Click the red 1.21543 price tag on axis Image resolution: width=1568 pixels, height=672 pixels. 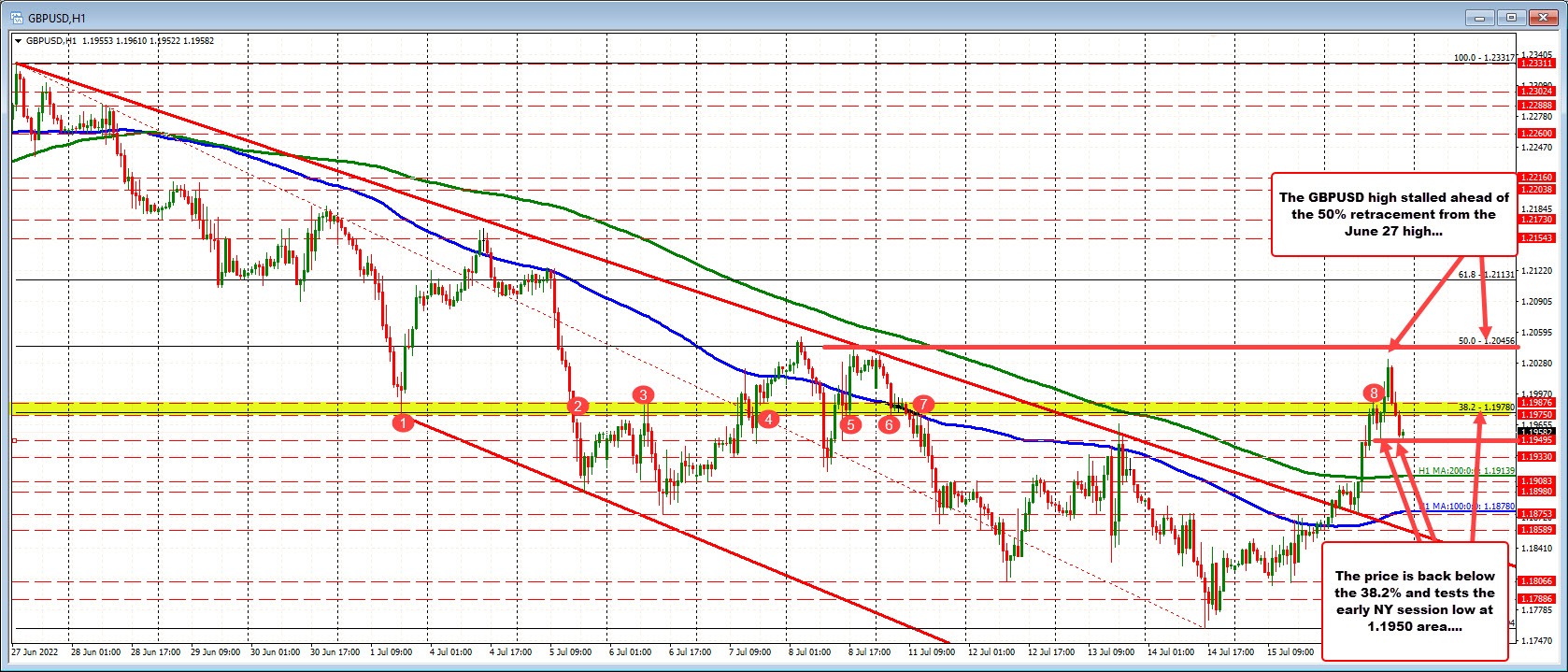pyautogui.click(x=1536, y=238)
